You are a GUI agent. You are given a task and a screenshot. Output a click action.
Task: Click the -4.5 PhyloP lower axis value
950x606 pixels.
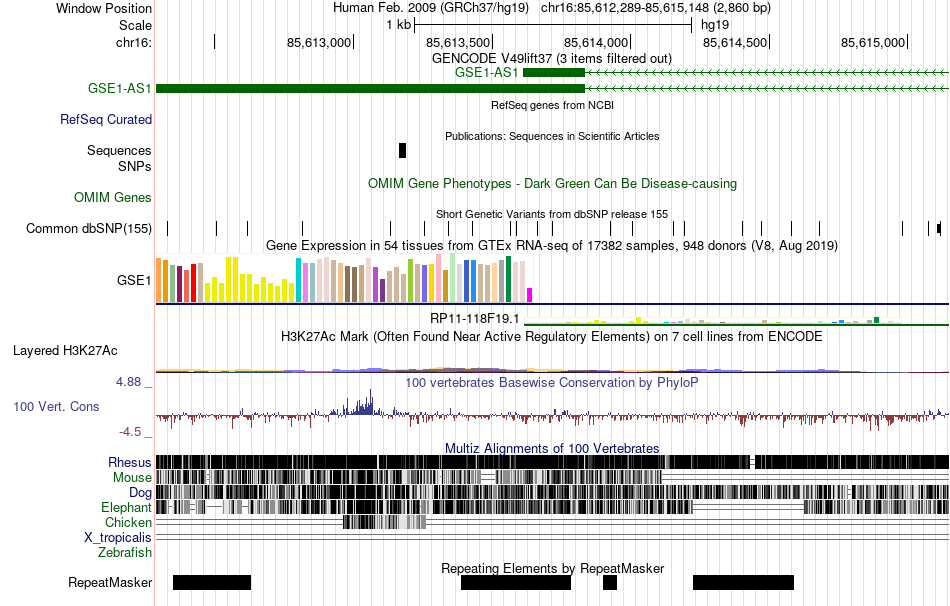[130, 431]
